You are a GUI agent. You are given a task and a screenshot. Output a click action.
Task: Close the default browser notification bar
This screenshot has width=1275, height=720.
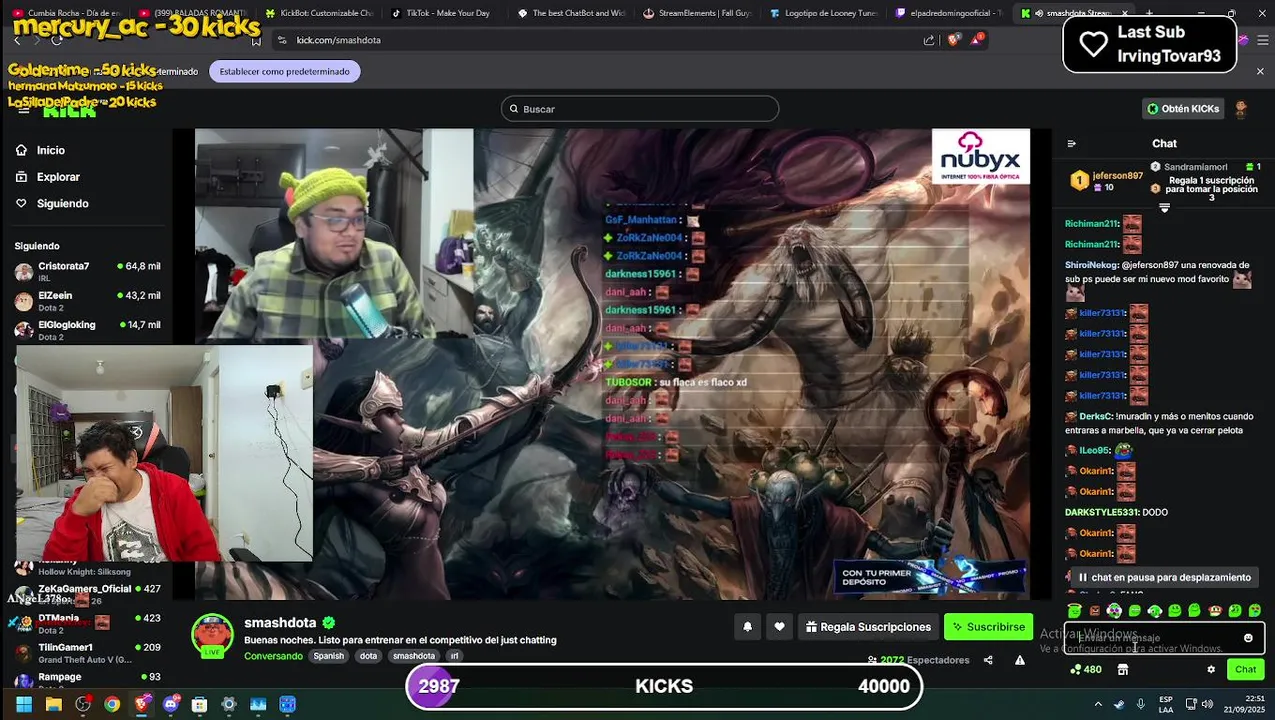click(x=1260, y=71)
